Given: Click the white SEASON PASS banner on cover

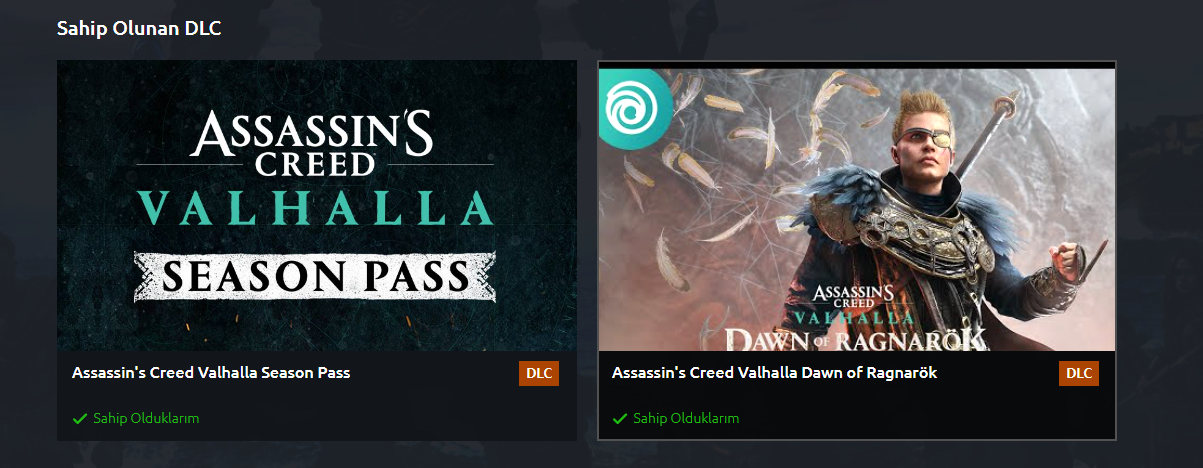Looking at the screenshot, I should tap(316, 276).
